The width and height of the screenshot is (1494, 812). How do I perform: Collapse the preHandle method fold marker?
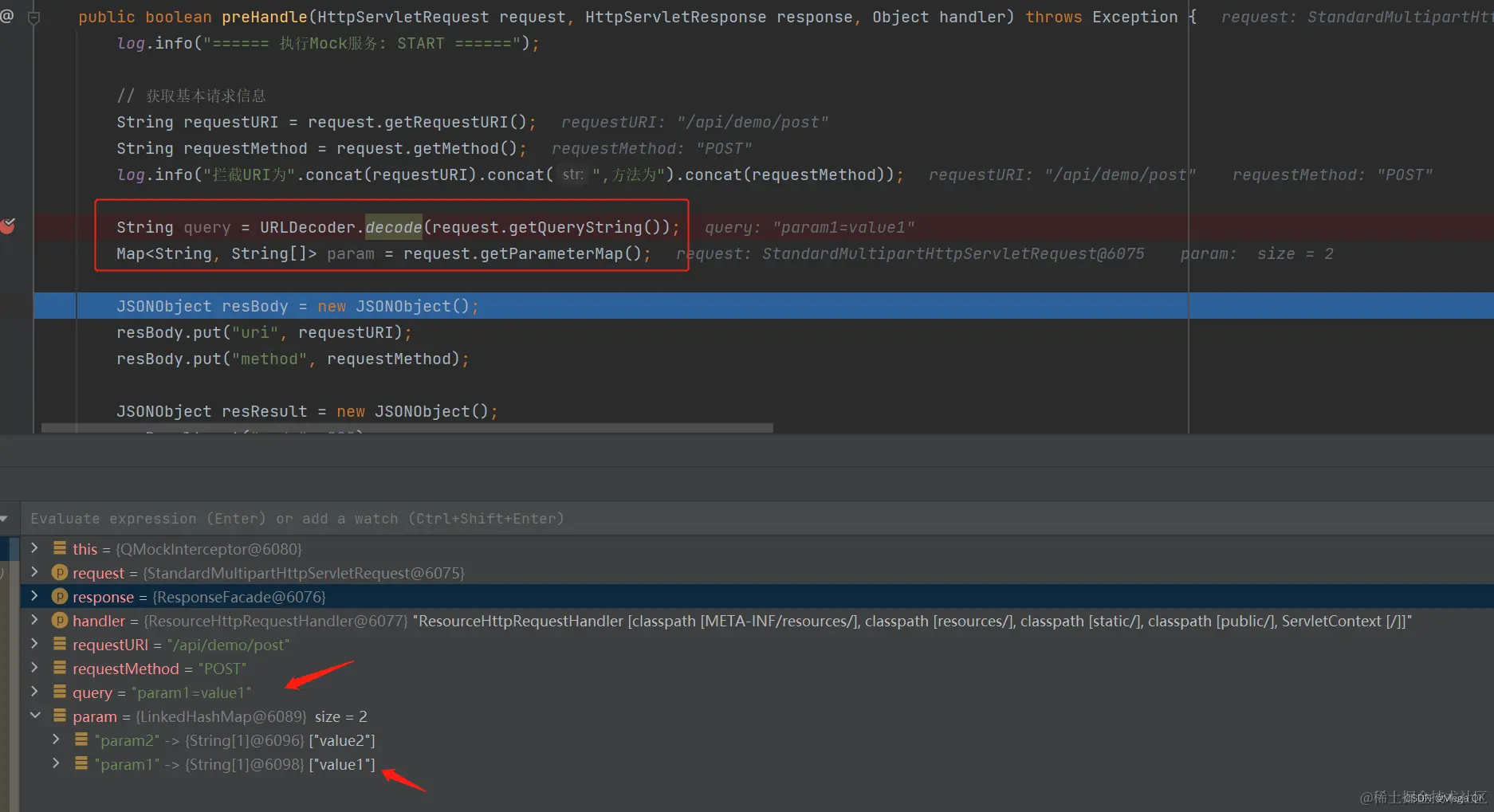point(33,17)
